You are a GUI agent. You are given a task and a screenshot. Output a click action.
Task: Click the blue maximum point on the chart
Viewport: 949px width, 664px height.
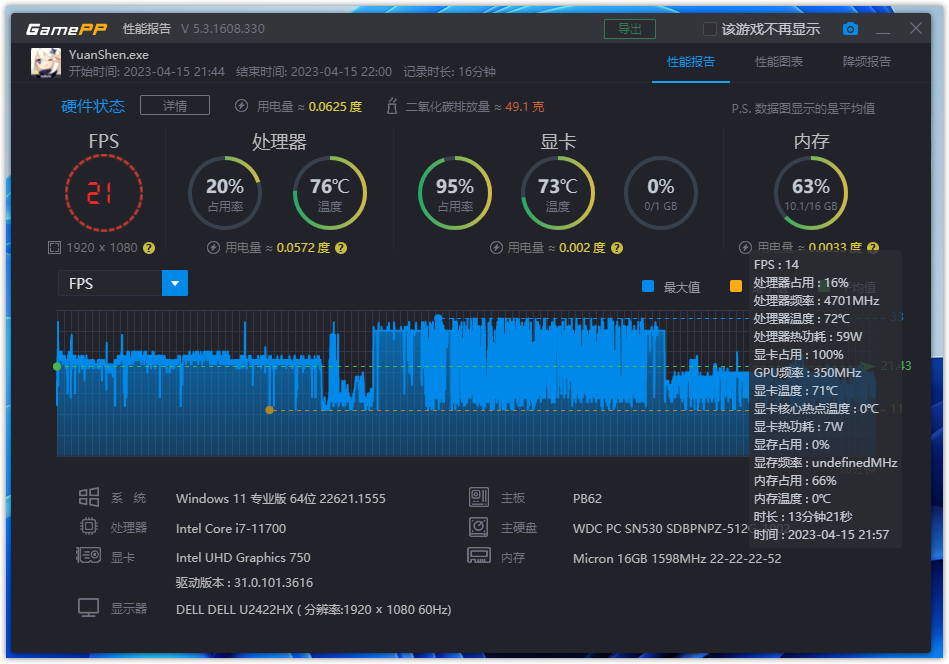click(x=439, y=318)
